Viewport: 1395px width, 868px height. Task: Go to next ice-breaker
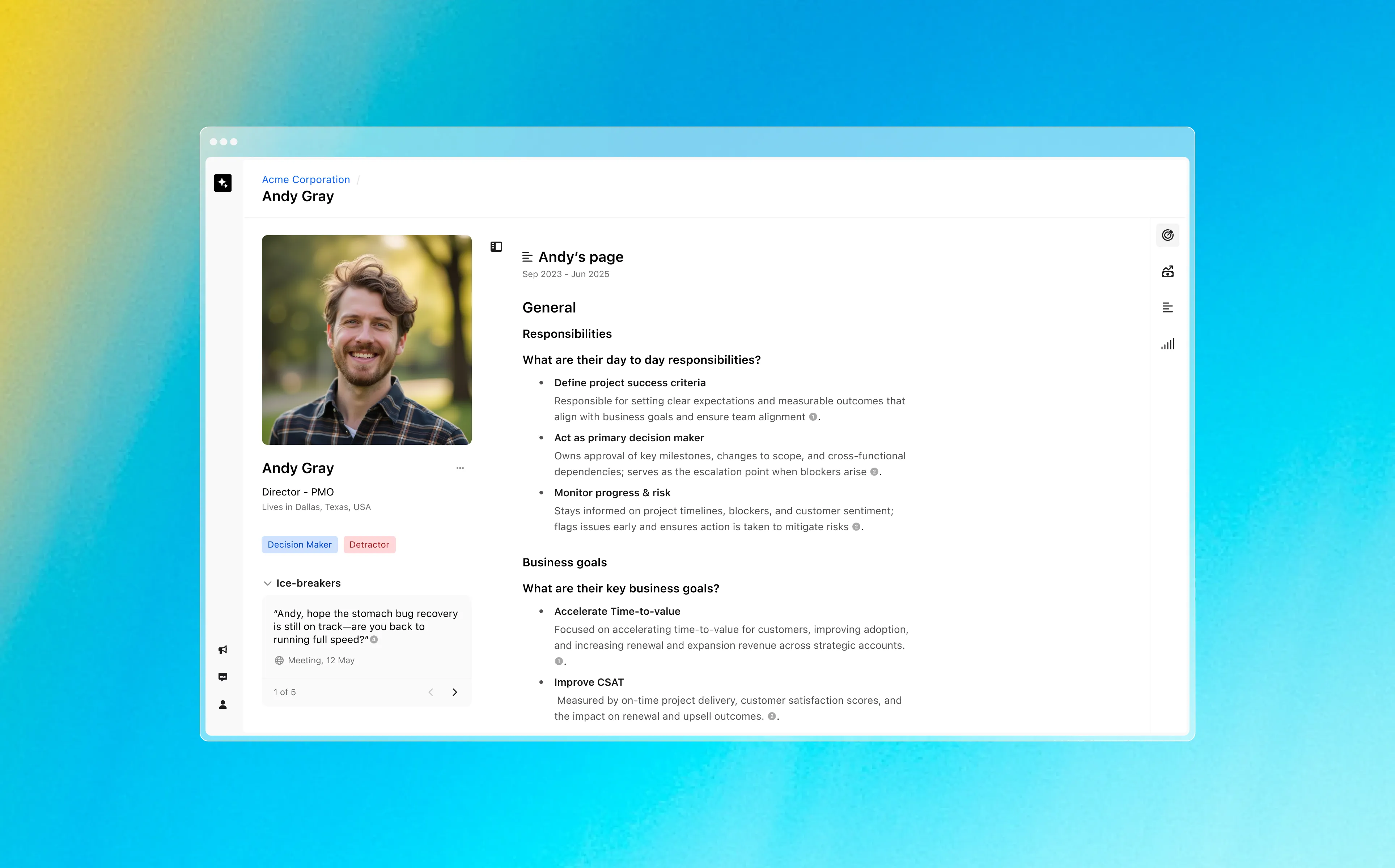455,692
